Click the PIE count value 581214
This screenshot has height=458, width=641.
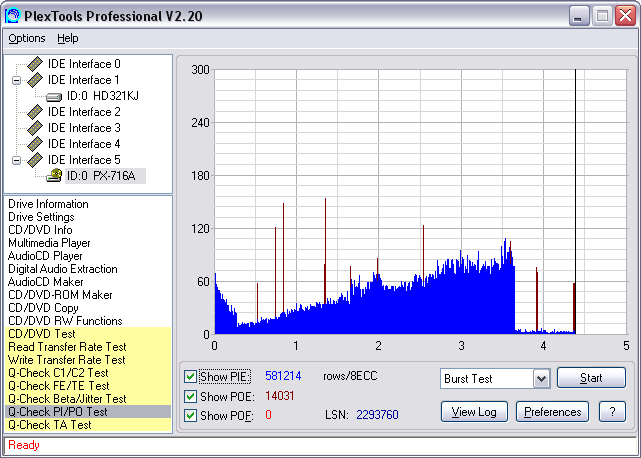(283, 376)
